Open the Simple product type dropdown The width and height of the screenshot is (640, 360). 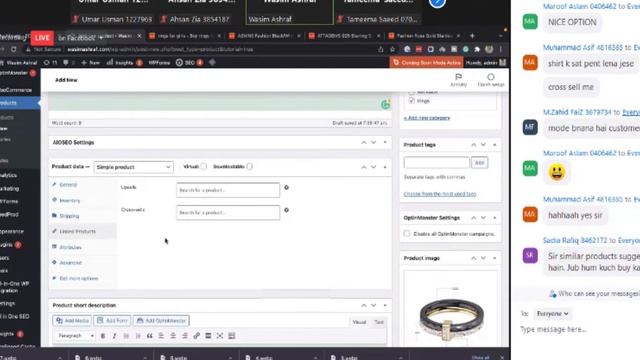point(133,167)
